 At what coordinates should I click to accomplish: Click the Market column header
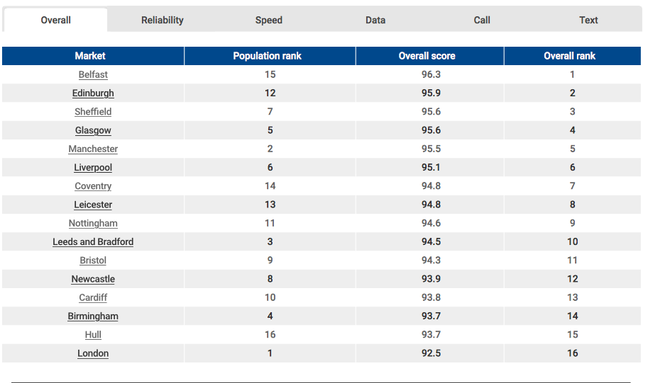(x=93, y=56)
